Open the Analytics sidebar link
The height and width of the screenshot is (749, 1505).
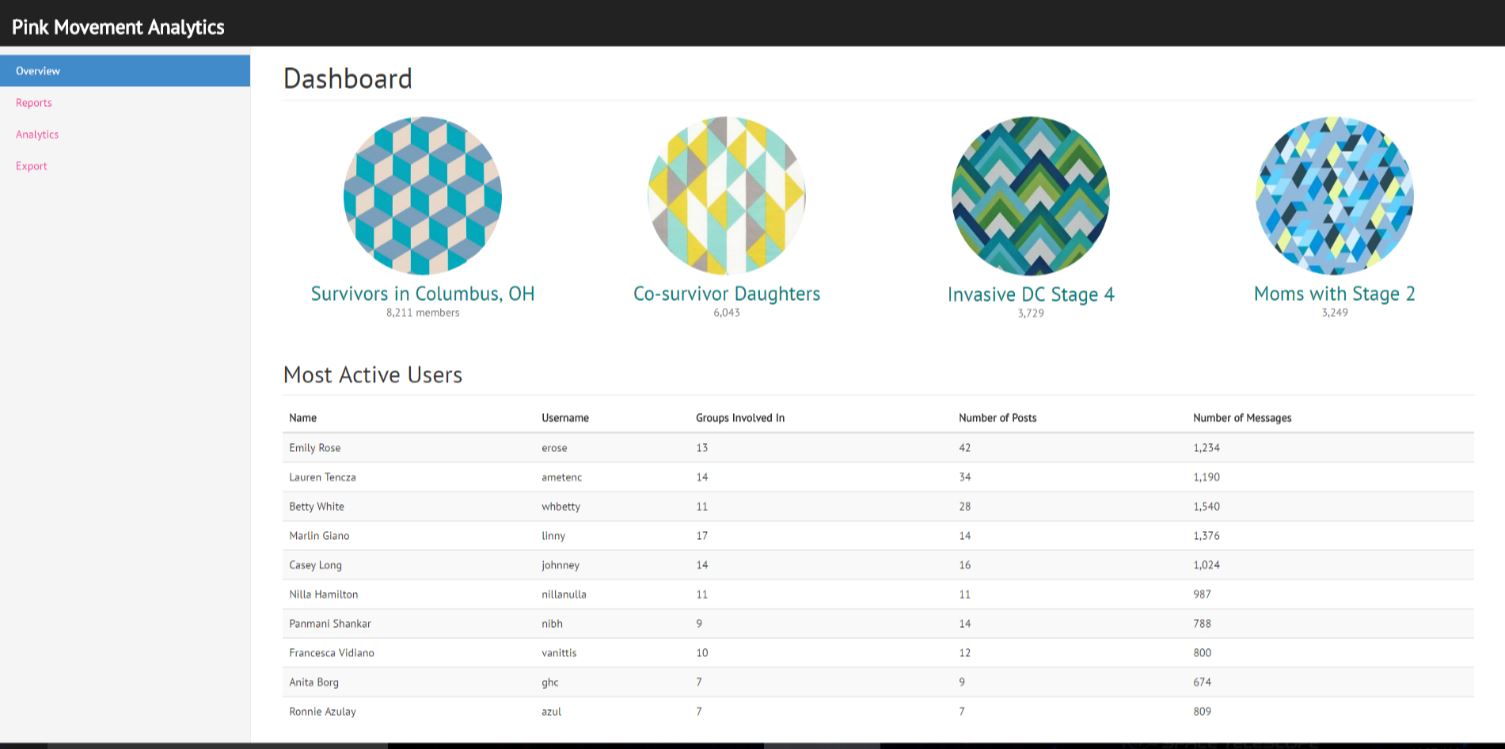pos(37,135)
